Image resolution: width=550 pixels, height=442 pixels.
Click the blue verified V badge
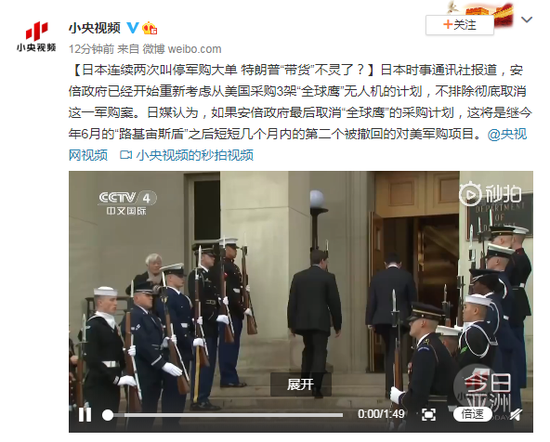(133, 27)
